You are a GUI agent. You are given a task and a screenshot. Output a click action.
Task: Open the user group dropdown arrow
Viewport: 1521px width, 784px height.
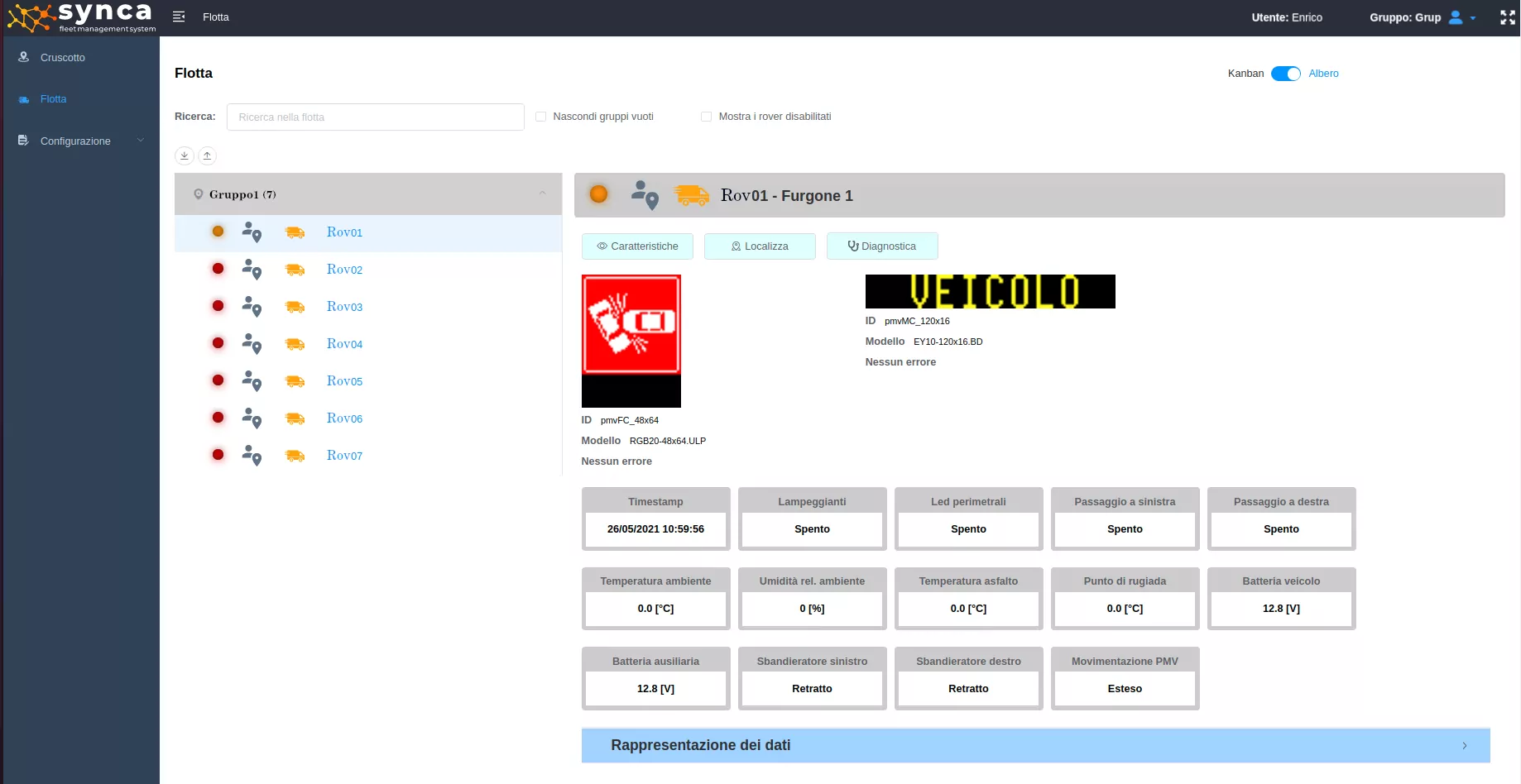click(1473, 18)
